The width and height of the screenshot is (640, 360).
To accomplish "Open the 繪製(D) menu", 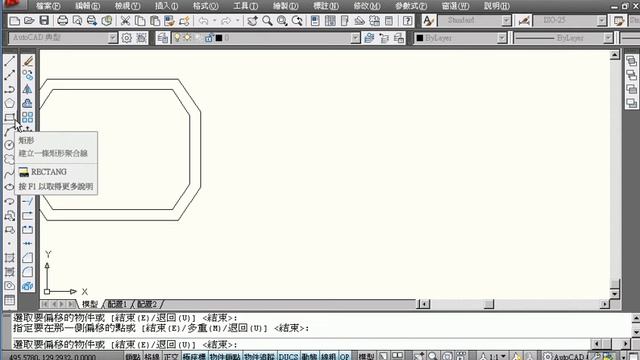I will [286, 6].
